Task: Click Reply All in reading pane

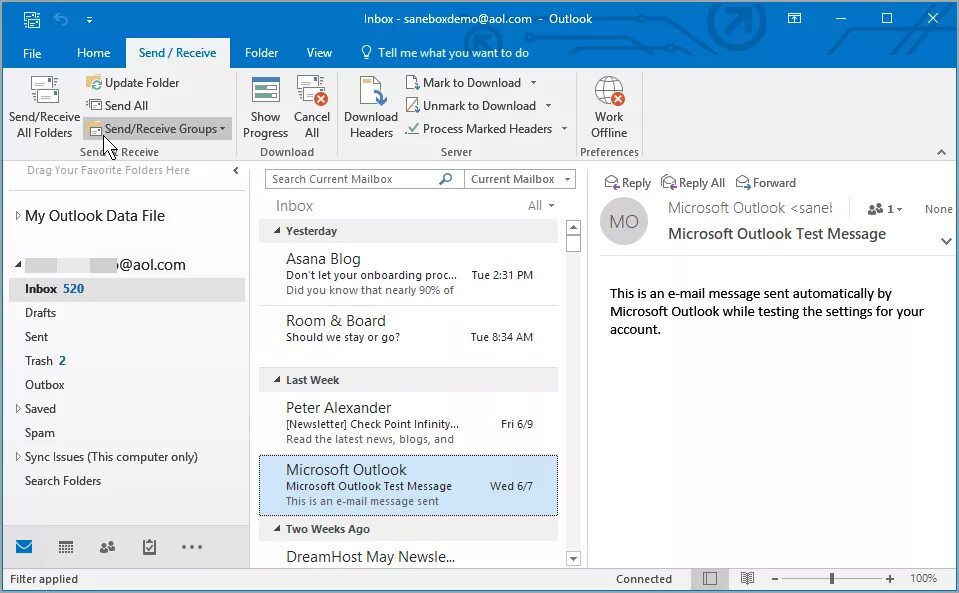Action: [x=693, y=182]
